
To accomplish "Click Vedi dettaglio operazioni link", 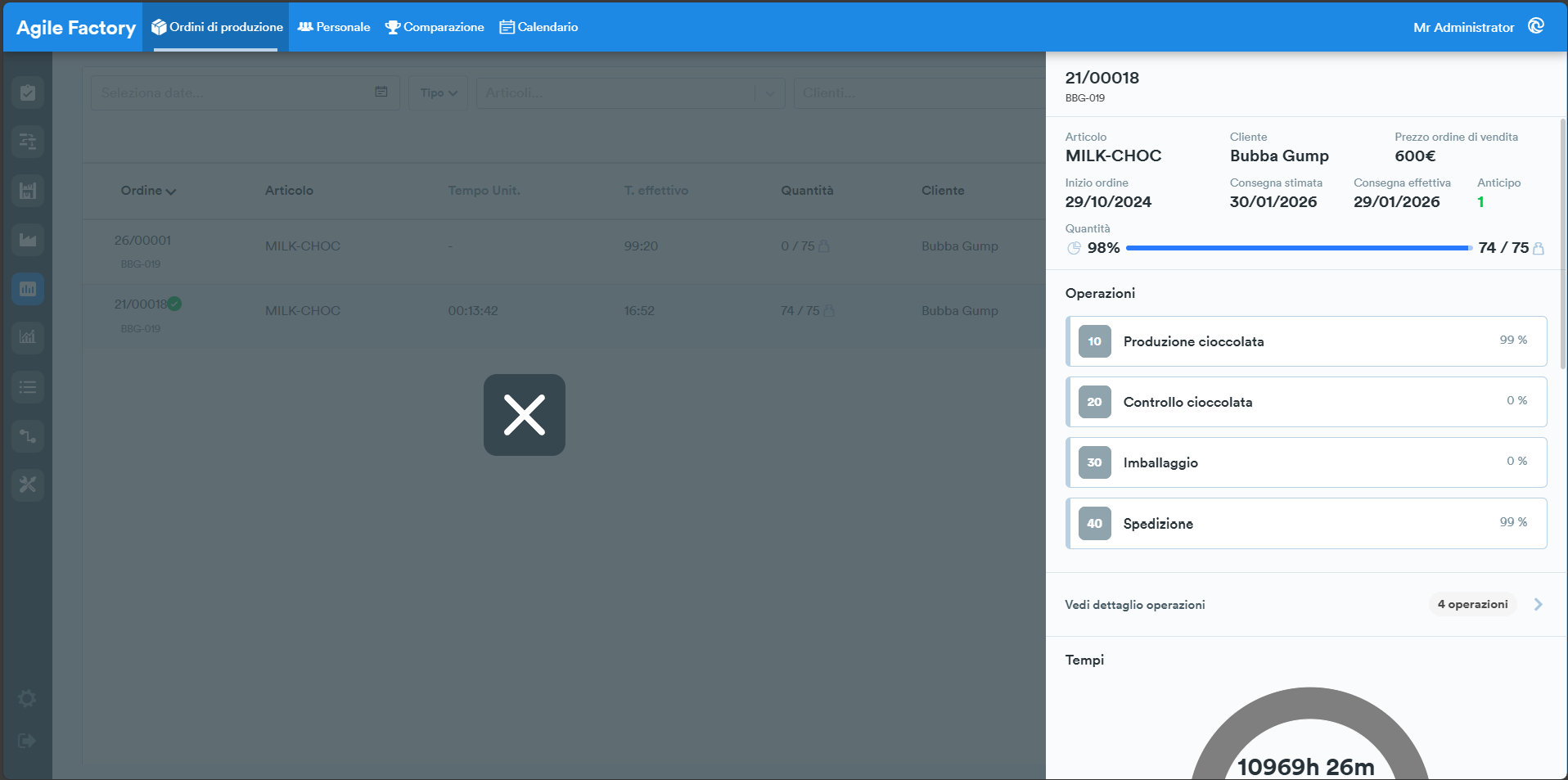I will (x=1134, y=605).
